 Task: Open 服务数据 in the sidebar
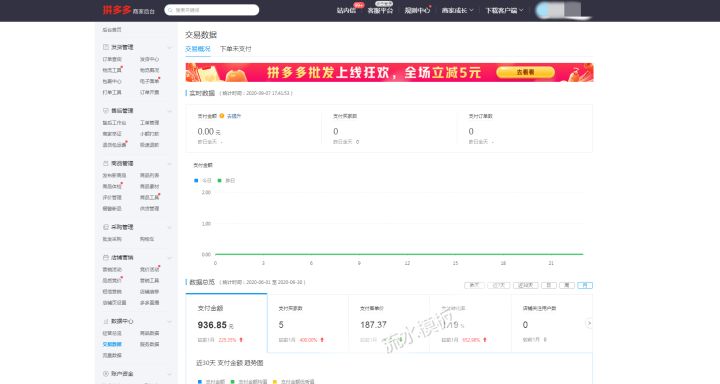pyautogui.click(x=149, y=344)
